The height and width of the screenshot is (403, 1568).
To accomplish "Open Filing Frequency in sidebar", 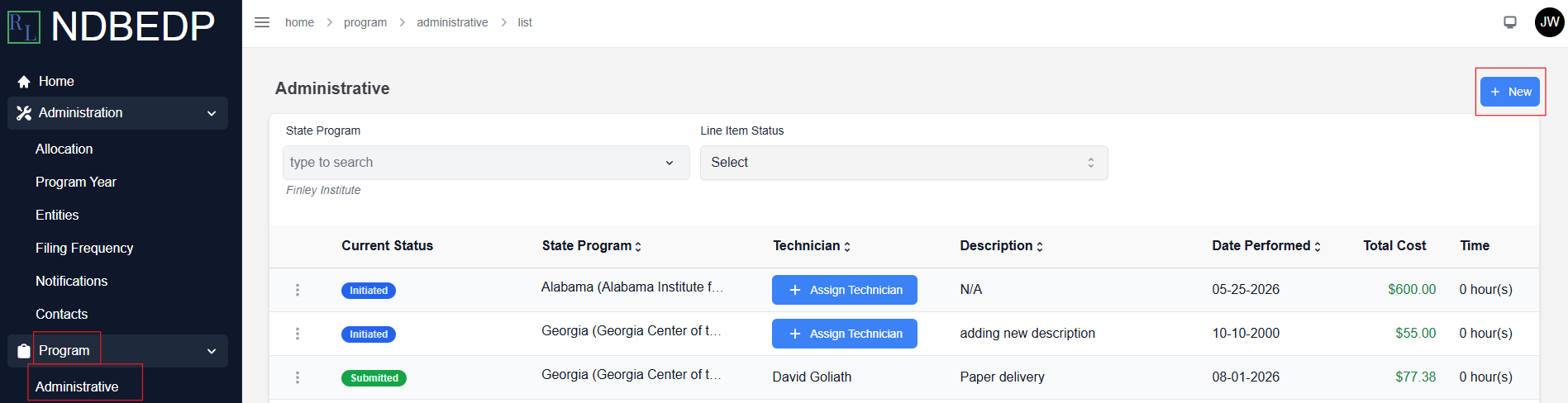I will pyautogui.click(x=84, y=248).
